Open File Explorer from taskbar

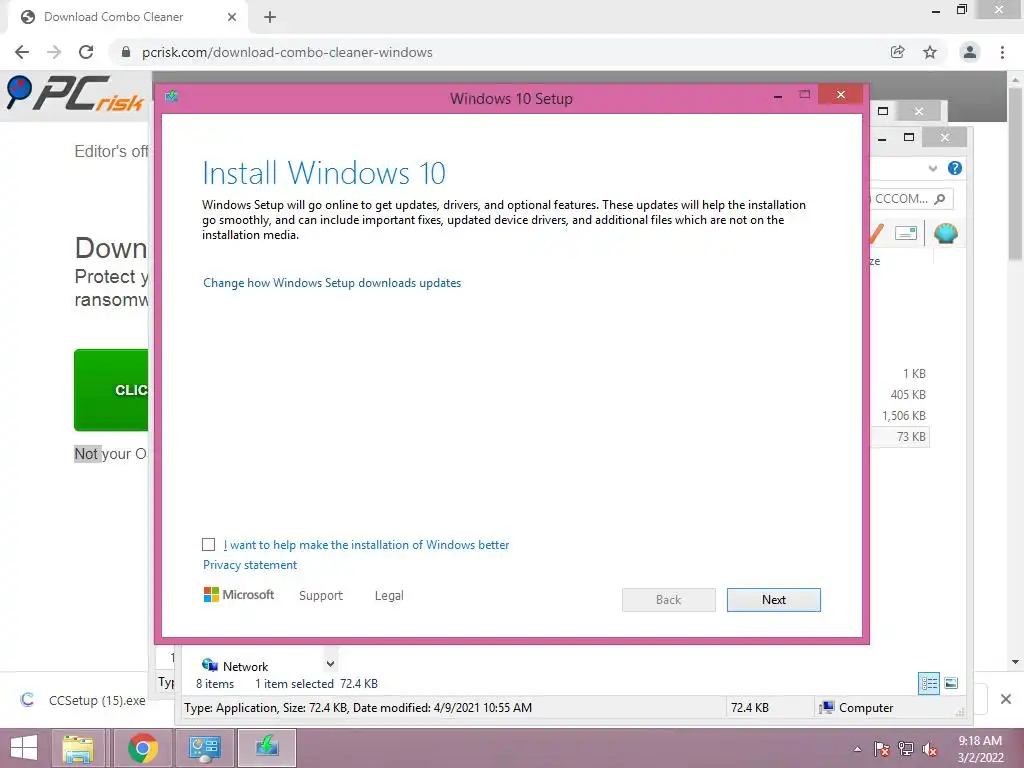pos(78,748)
